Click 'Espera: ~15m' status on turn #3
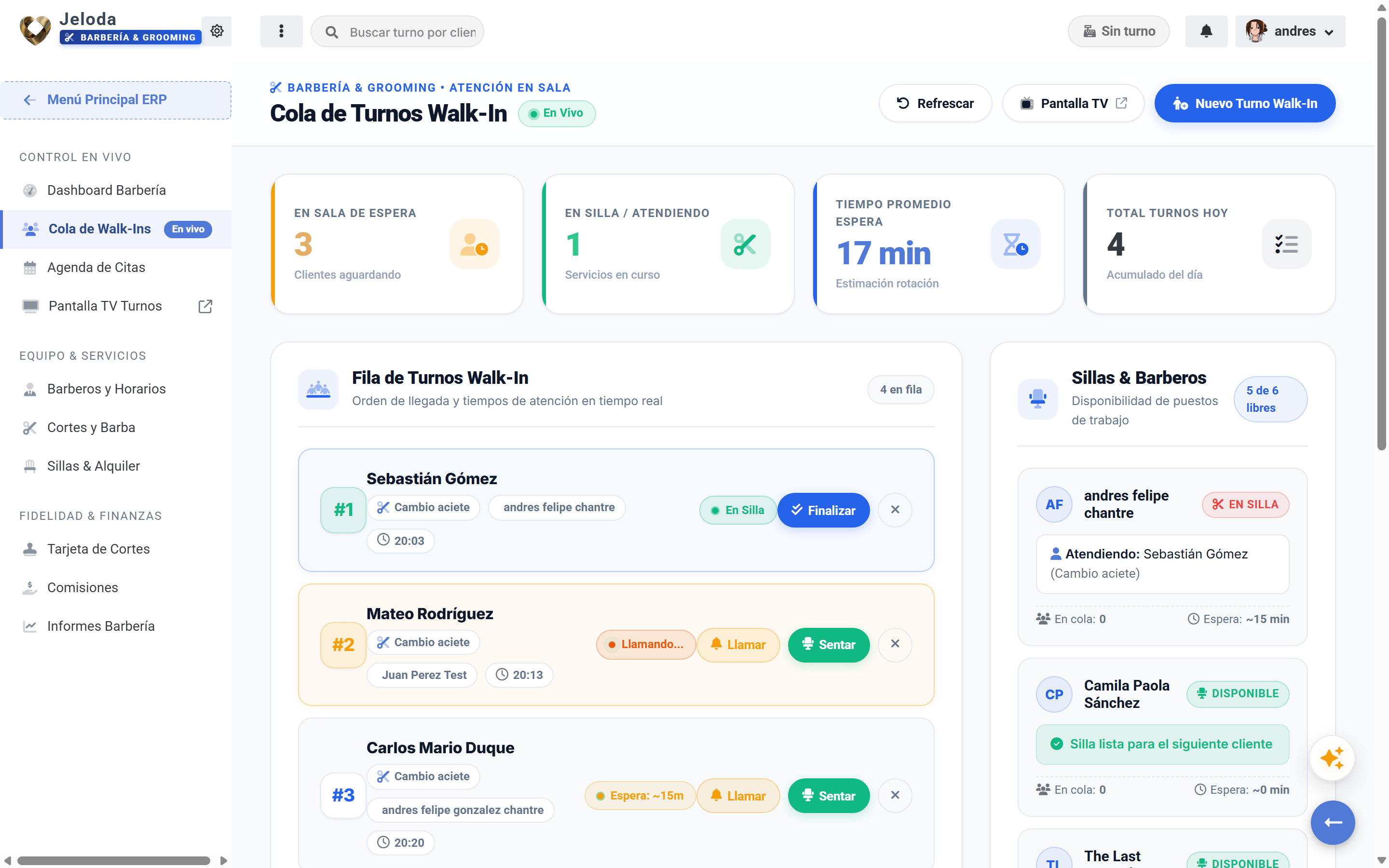This screenshot has height=868, width=1389. 640,795
